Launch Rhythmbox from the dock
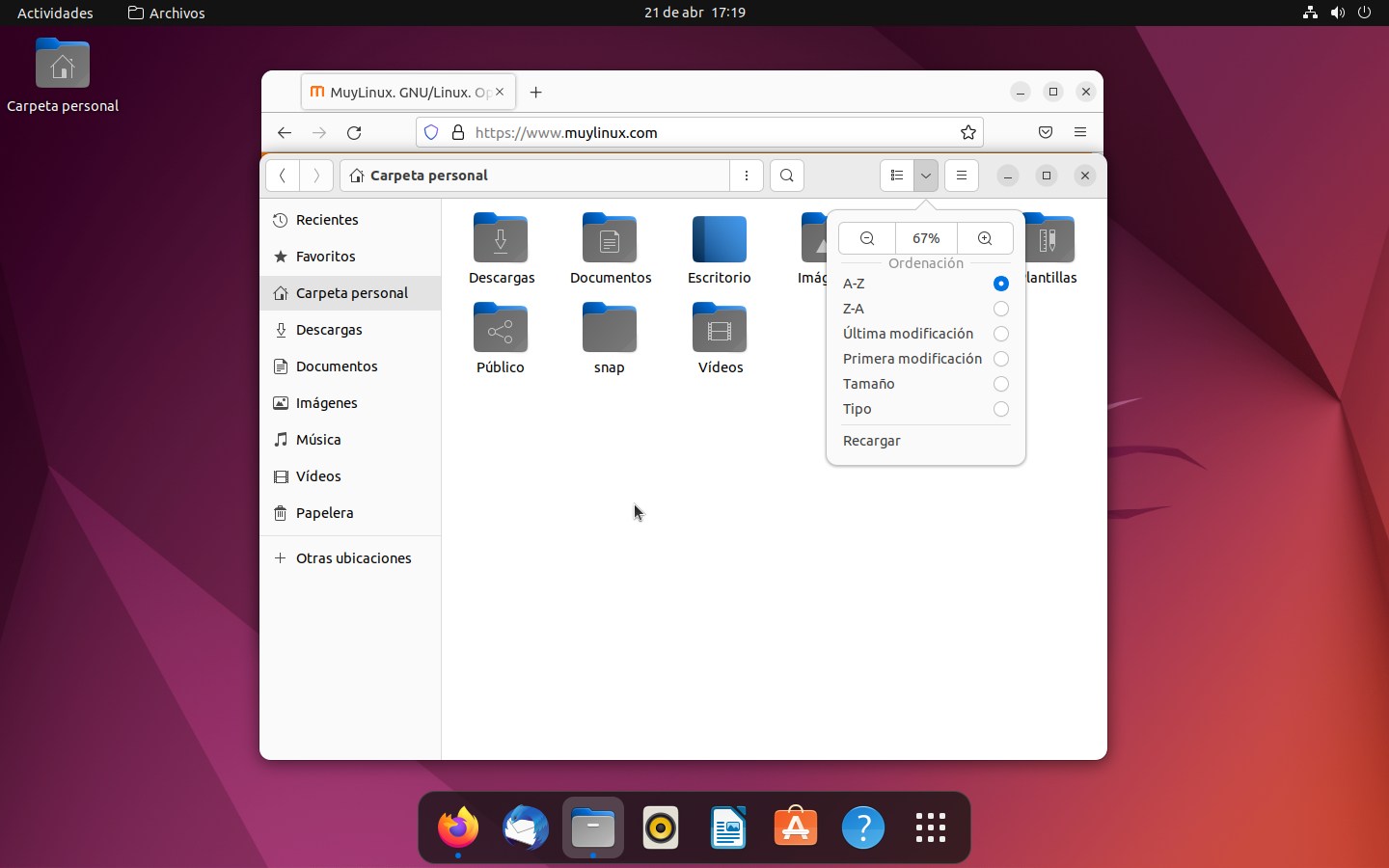The width and height of the screenshot is (1389, 868). pos(661,827)
